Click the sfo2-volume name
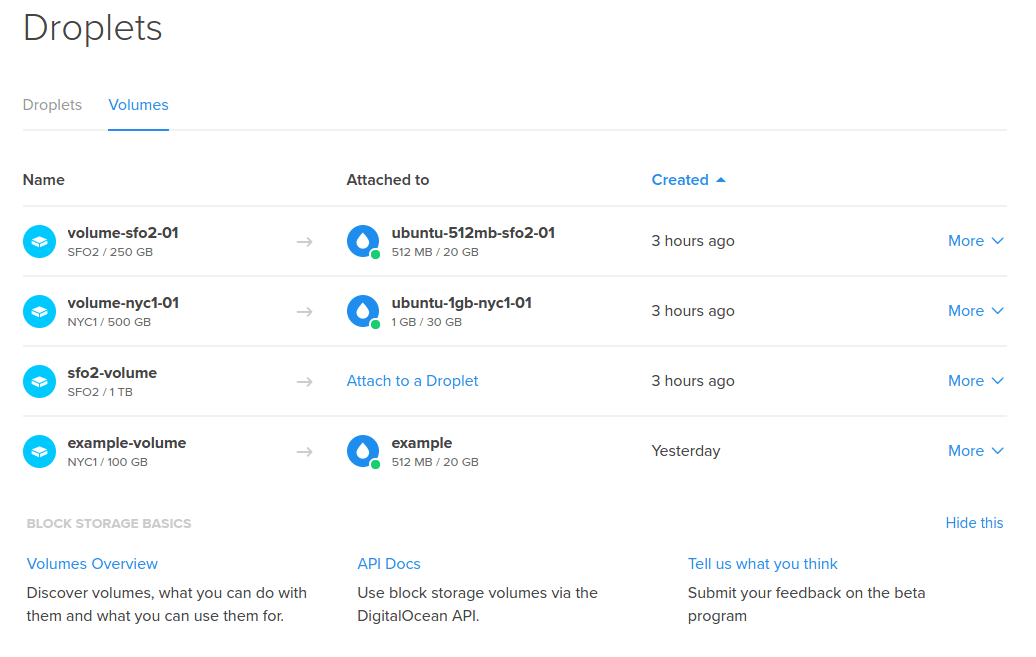The image size is (1036, 657). tap(112, 373)
